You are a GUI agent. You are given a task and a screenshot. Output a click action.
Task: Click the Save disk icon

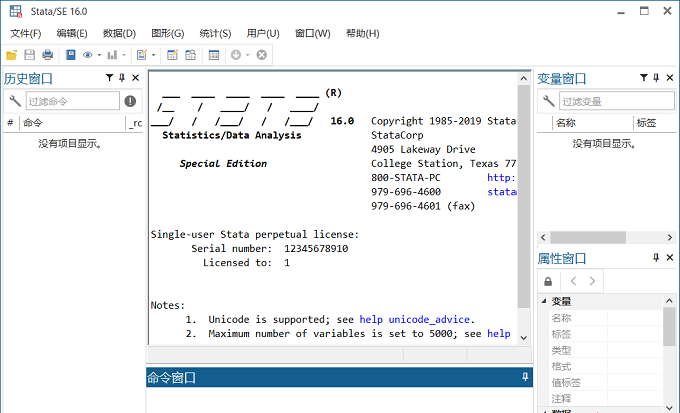(x=29, y=55)
